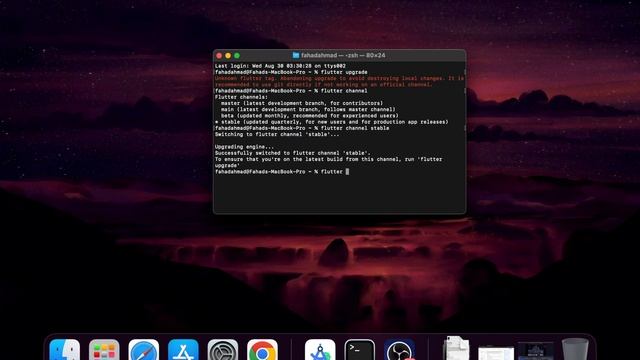Click 'Switching to flutter channel' line
This screenshot has height=360, width=640.
[x=277, y=134]
